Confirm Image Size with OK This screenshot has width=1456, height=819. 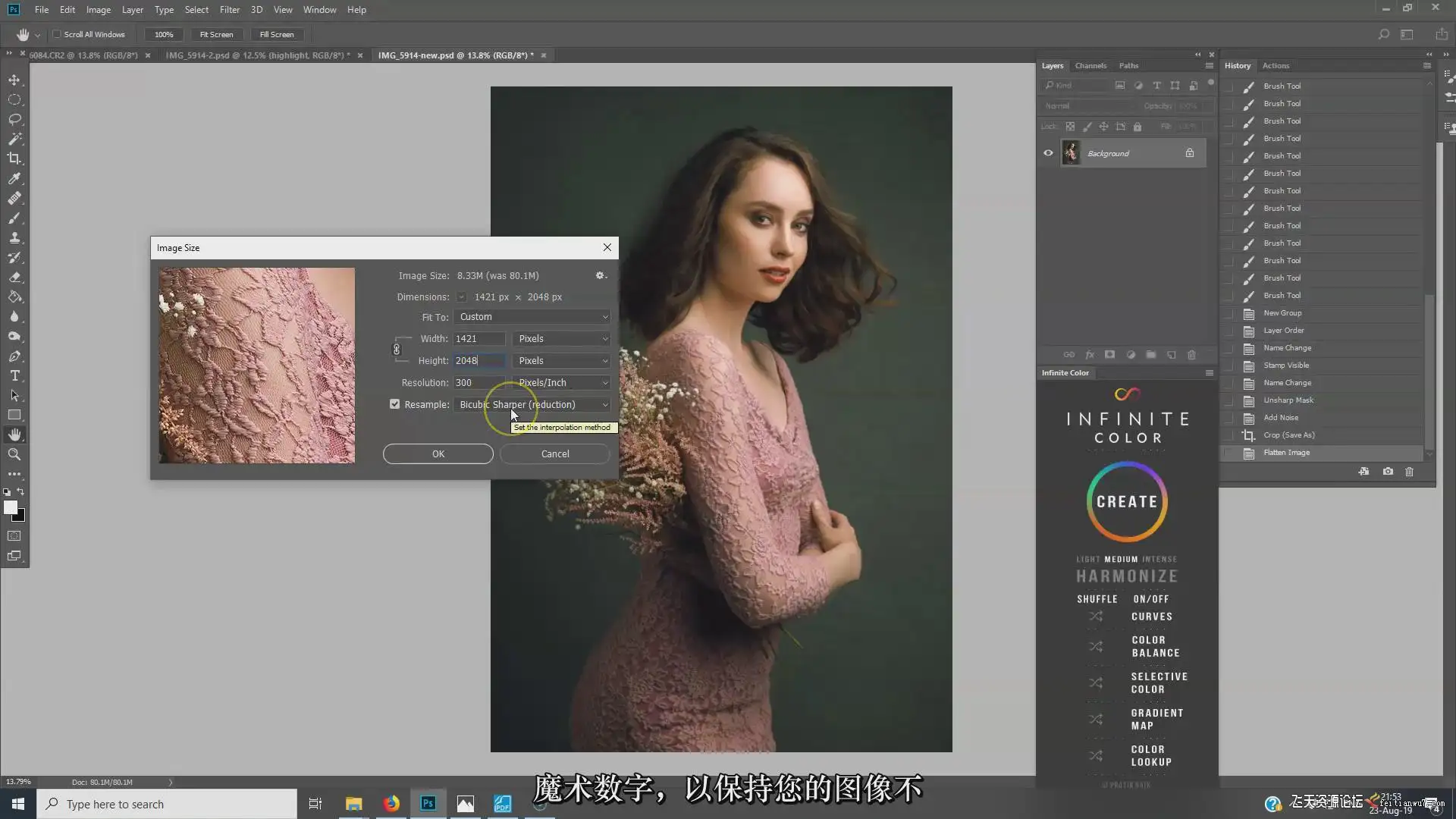point(438,453)
